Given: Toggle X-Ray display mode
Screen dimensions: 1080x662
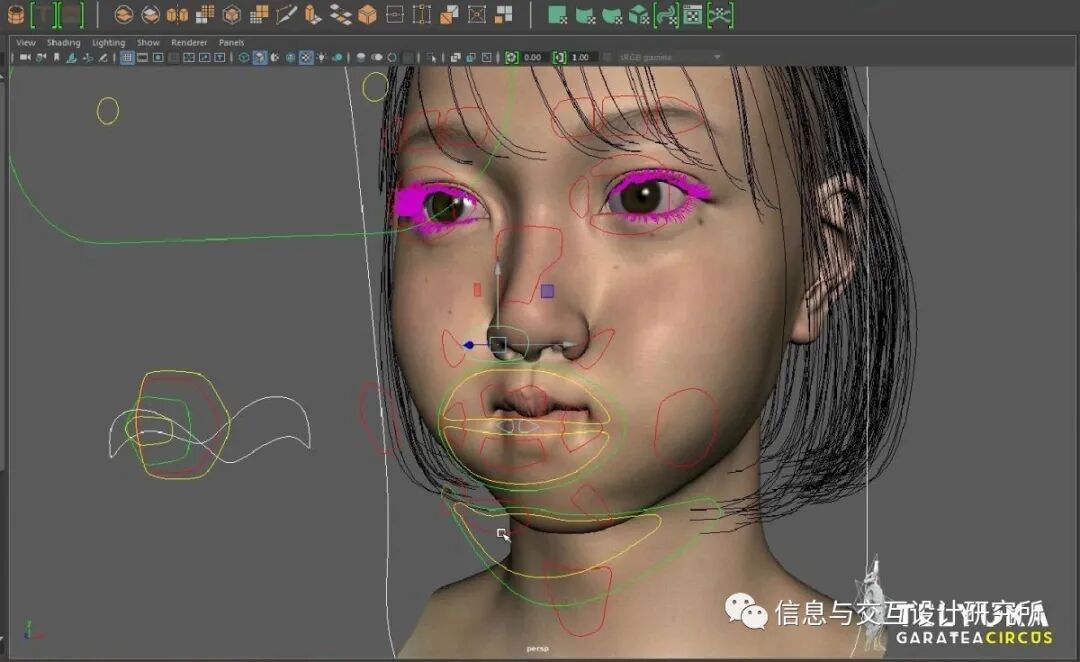Looking at the screenshot, I should point(455,57).
